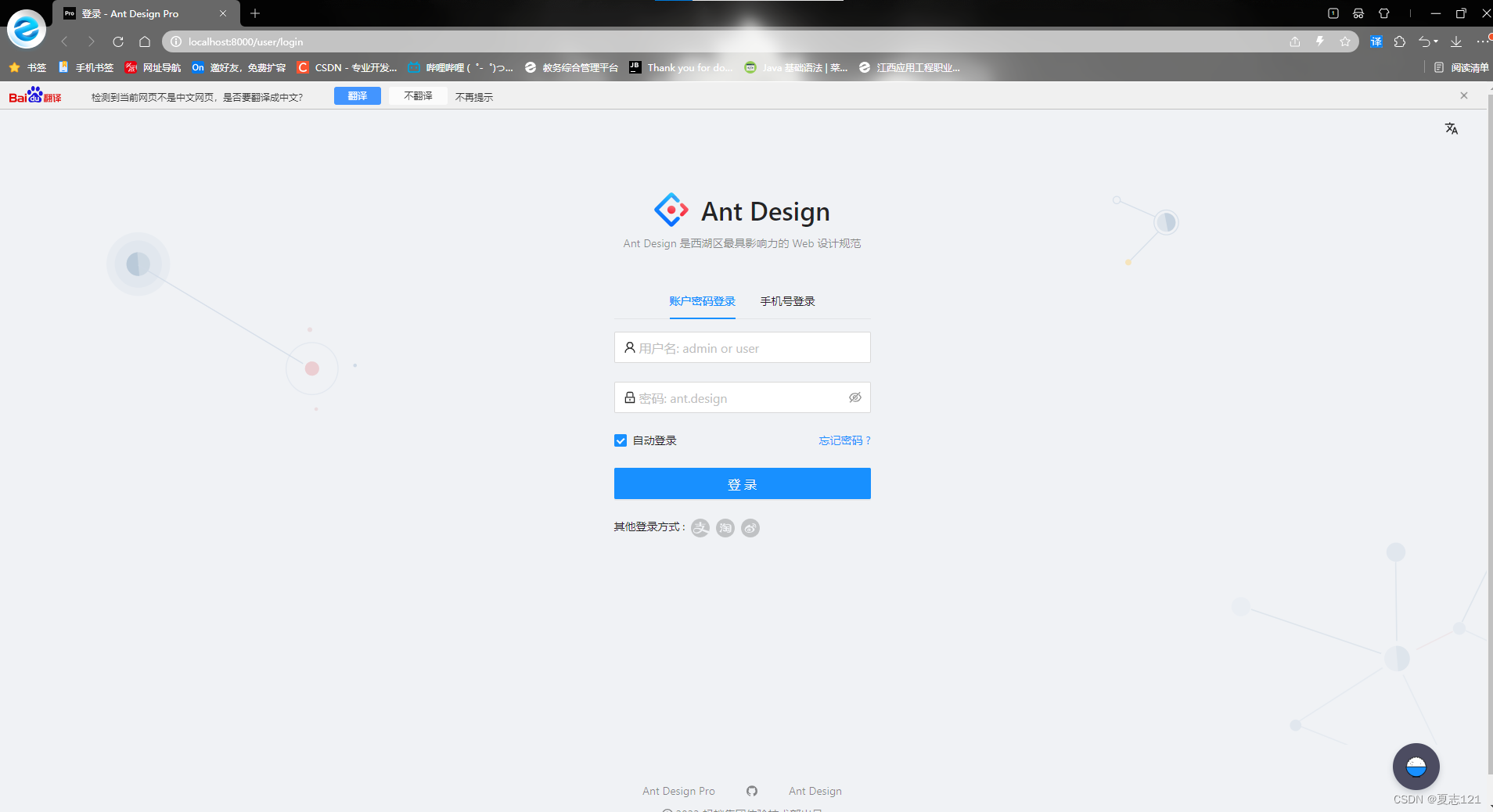Click the language switch icon at top right

[x=1452, y=128]
